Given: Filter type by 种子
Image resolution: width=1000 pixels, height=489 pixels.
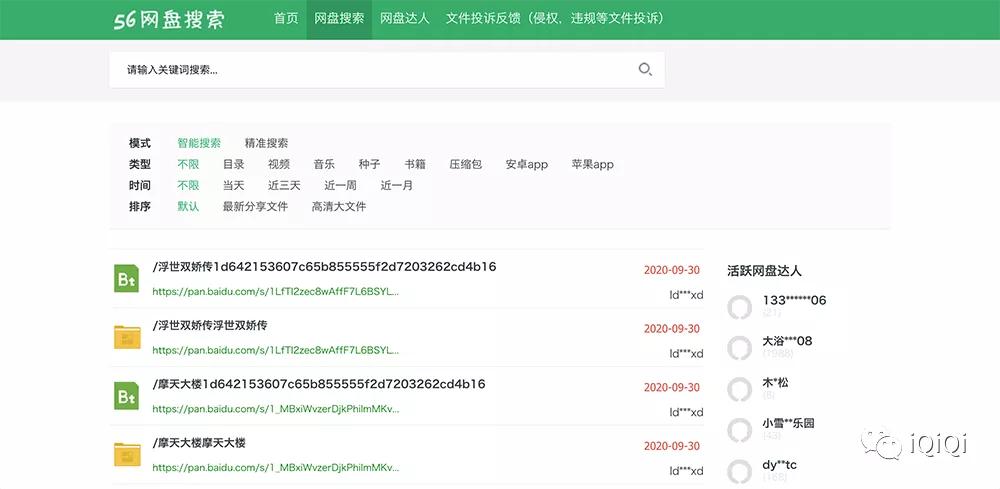Looking at the screenshot, I should [369, 164].
